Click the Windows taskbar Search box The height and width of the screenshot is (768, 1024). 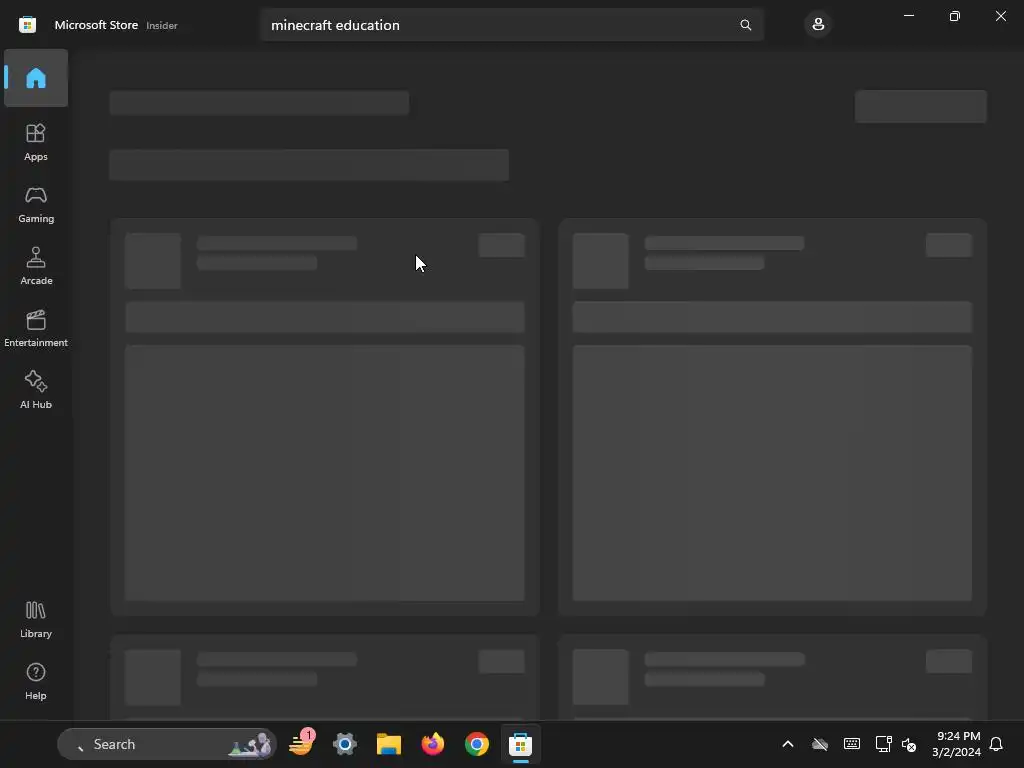point(167,744)
